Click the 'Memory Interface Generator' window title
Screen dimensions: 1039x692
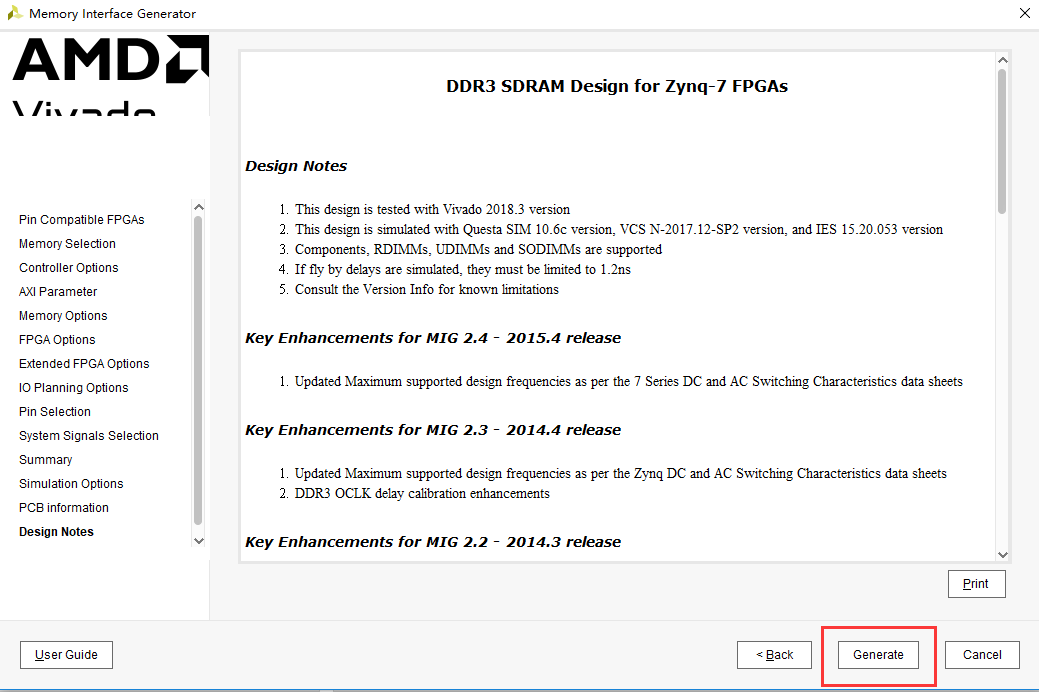click(113, 14)
